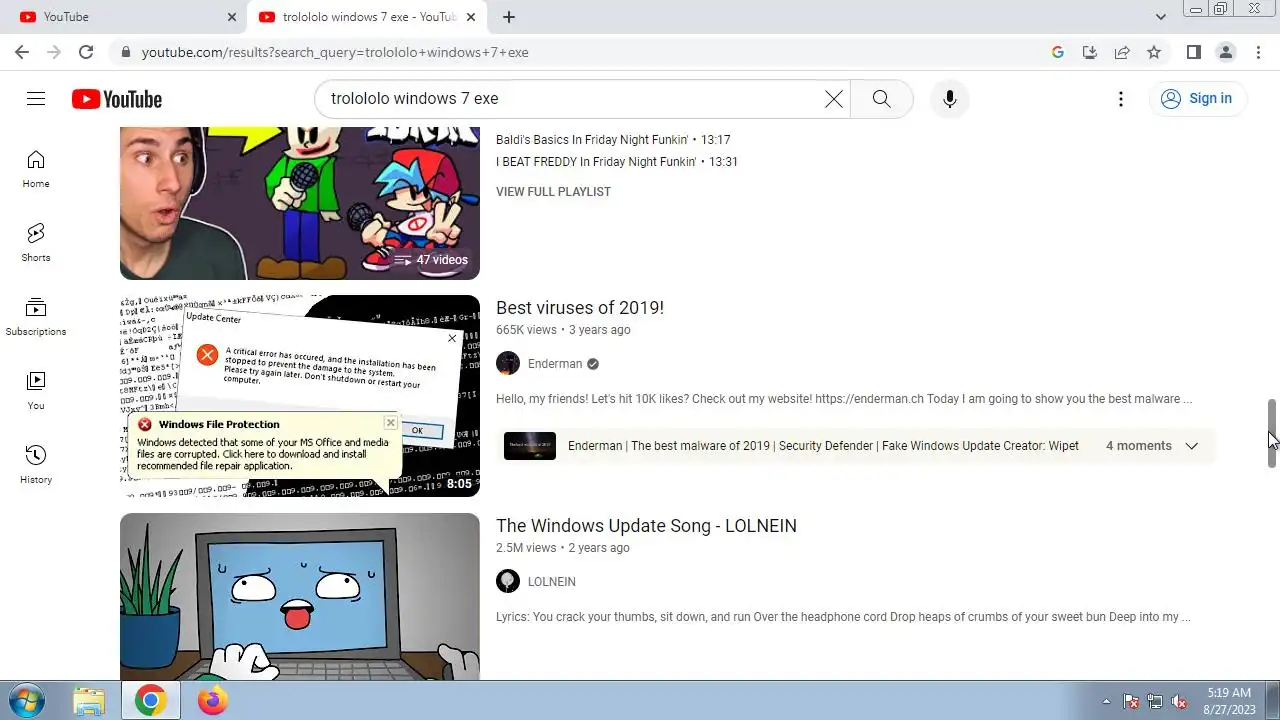Open the You section in sidebar
The height and width of the screenshot is (720, 1280).
36,391
